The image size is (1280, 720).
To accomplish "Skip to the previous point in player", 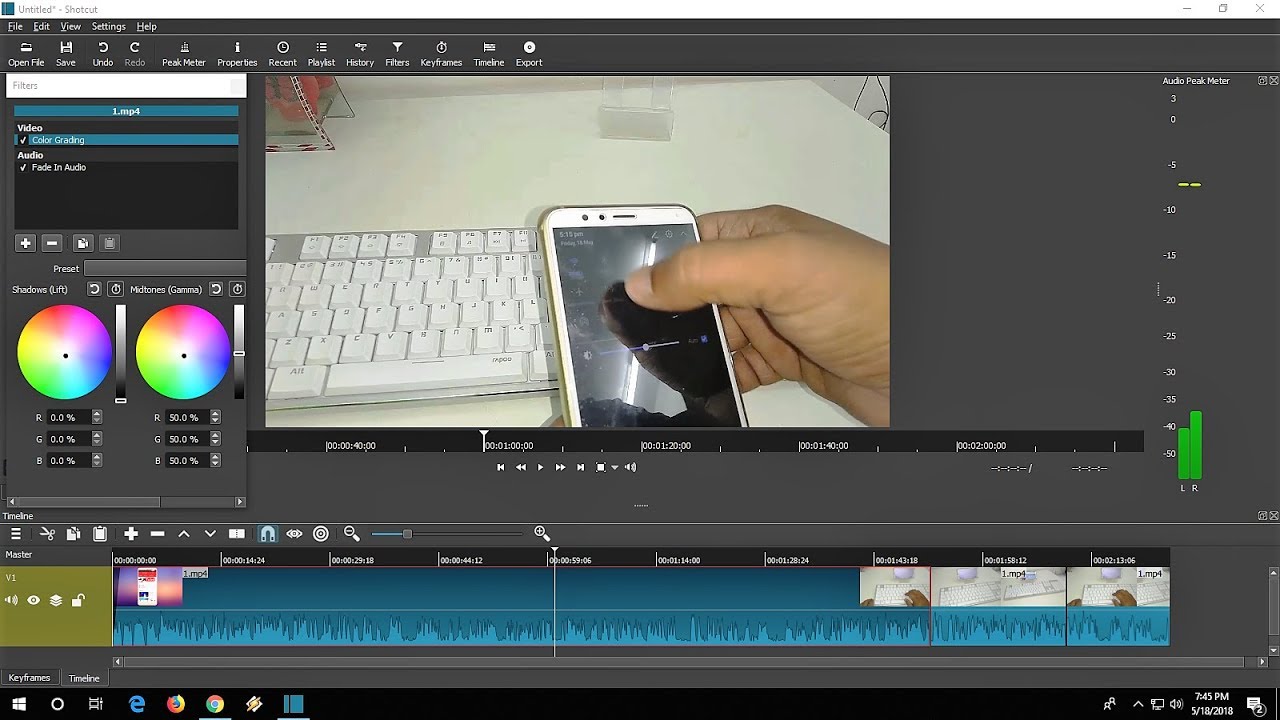I will pos(501,467).
